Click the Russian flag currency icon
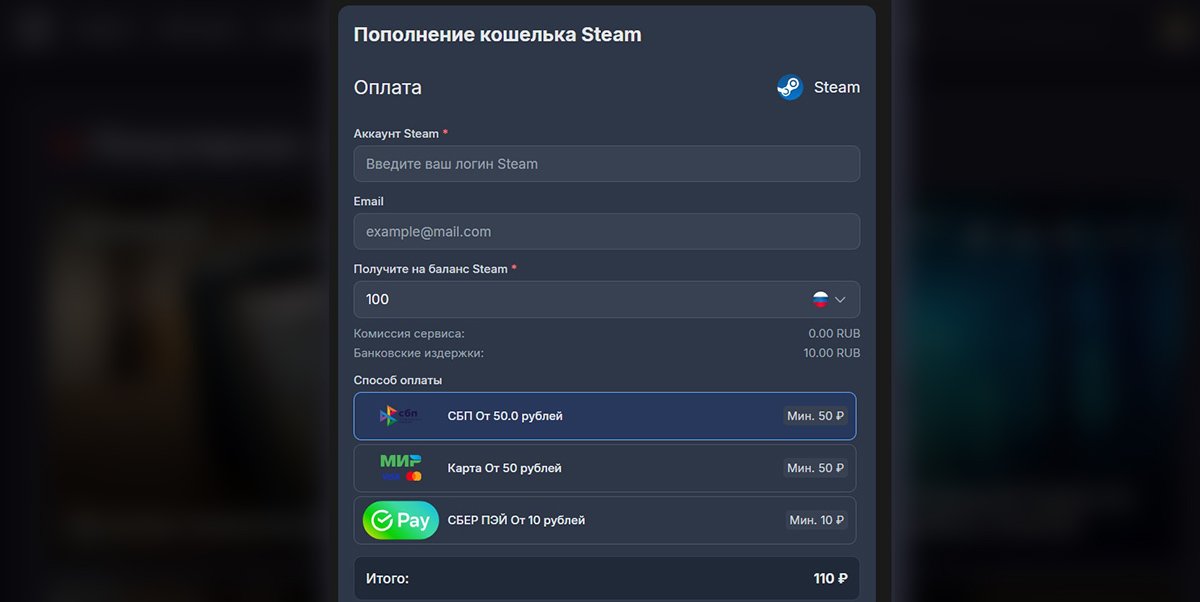Viewport: 1200px width, 602px height. pyautogui.click(x=821, y=299)
